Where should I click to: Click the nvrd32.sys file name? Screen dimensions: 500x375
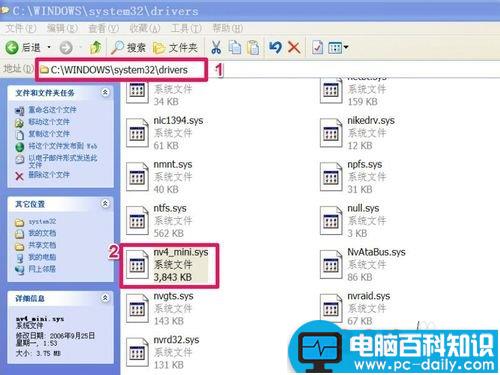pyautogui.click(x=176, y=340)
